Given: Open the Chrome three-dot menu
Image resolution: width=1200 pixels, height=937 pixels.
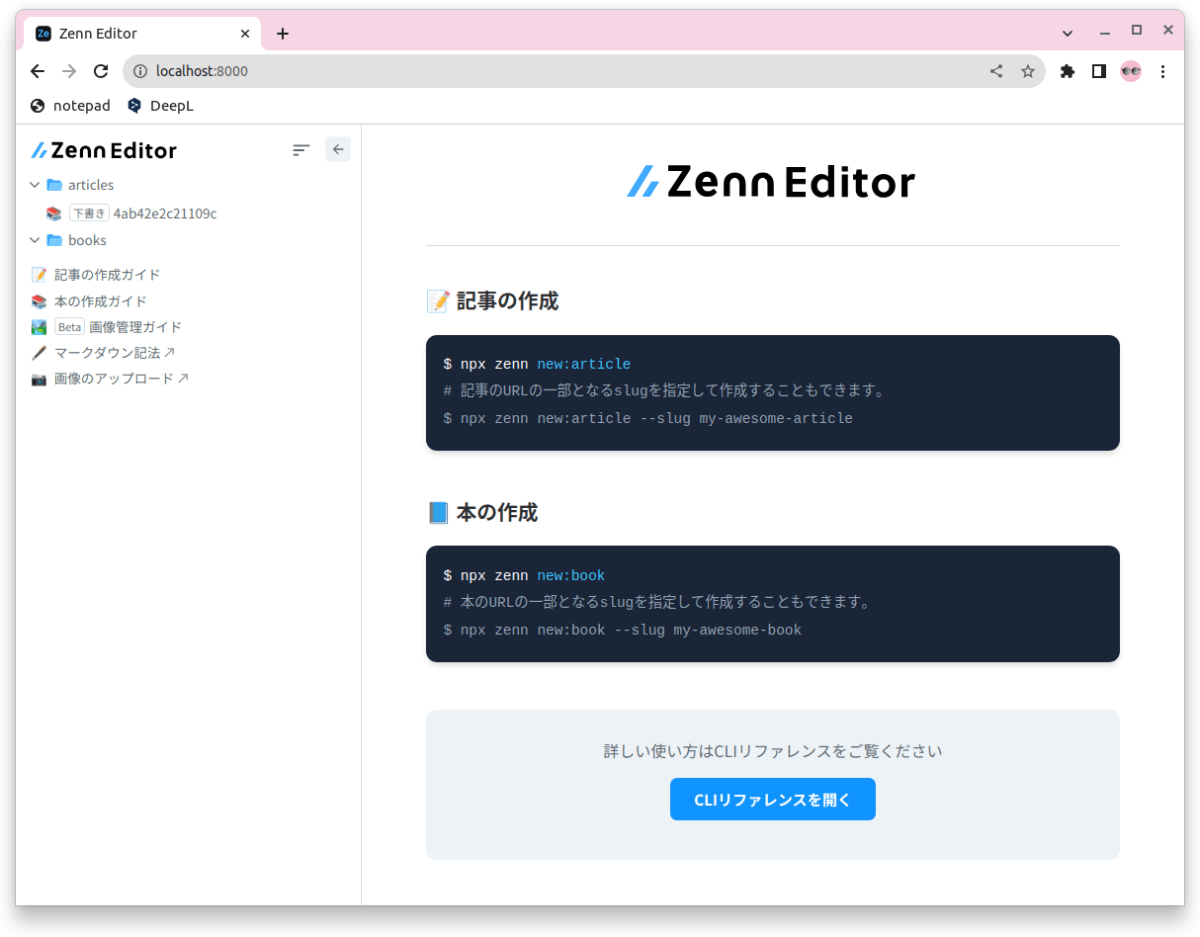Looking at the screenshot, I should pos(1162,71).
